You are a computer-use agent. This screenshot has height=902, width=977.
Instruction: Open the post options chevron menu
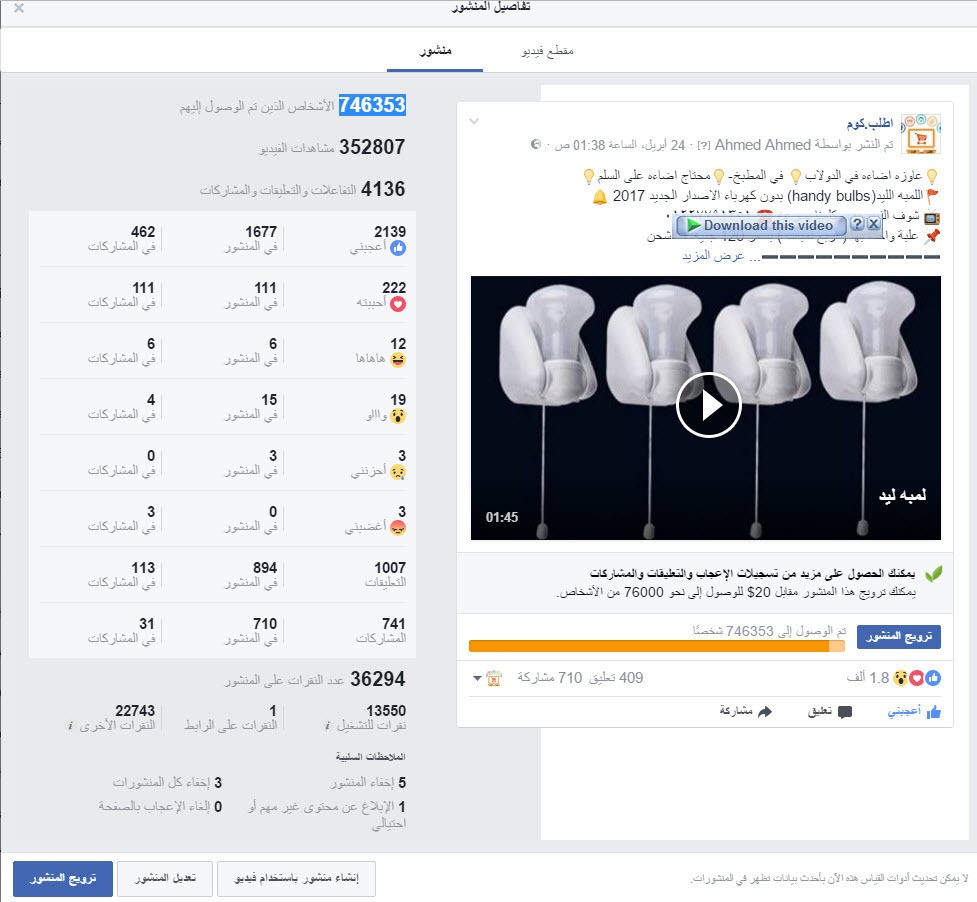(474, 121)
